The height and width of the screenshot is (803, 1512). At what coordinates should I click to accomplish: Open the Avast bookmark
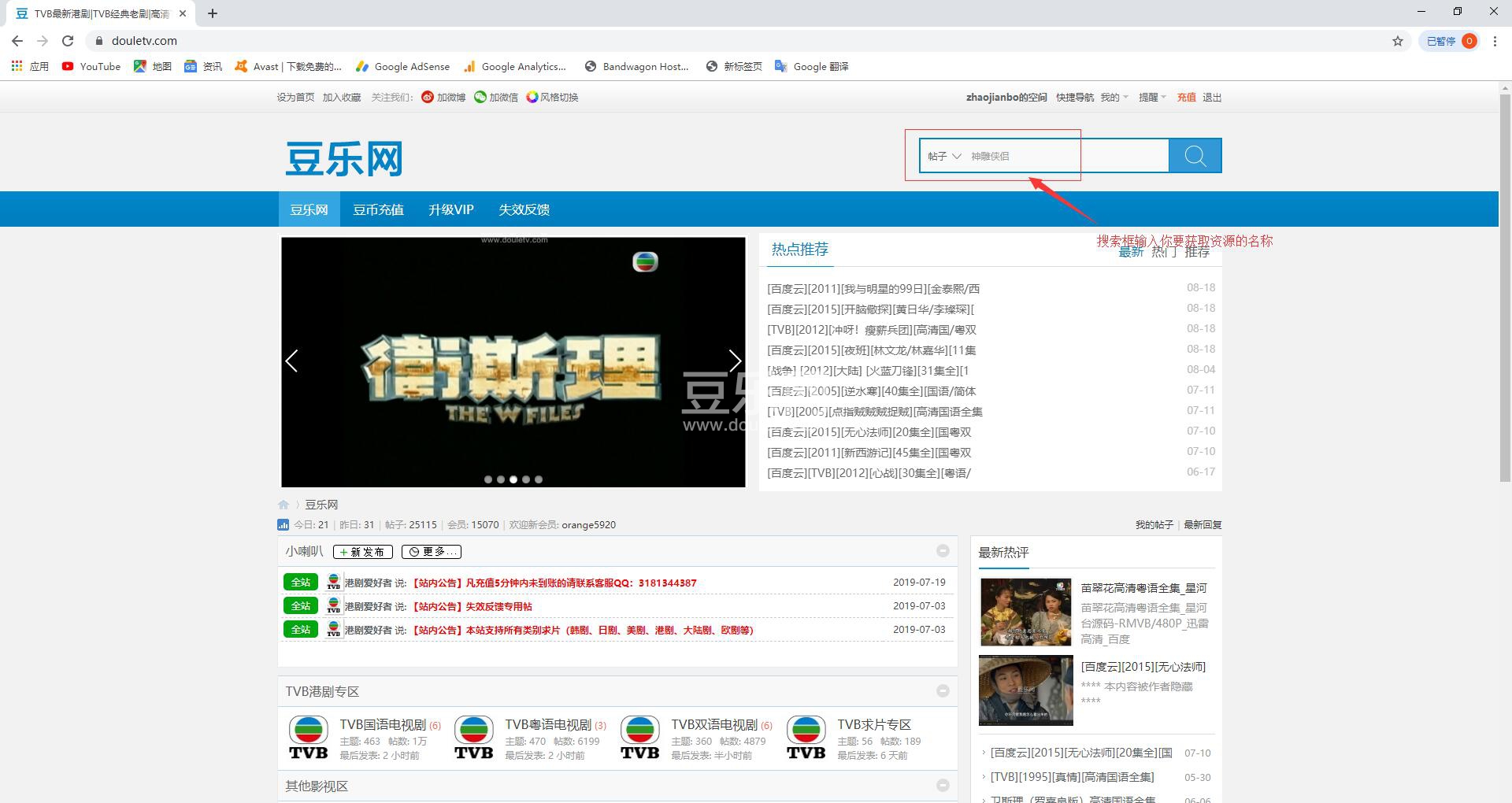pos(288,67)
